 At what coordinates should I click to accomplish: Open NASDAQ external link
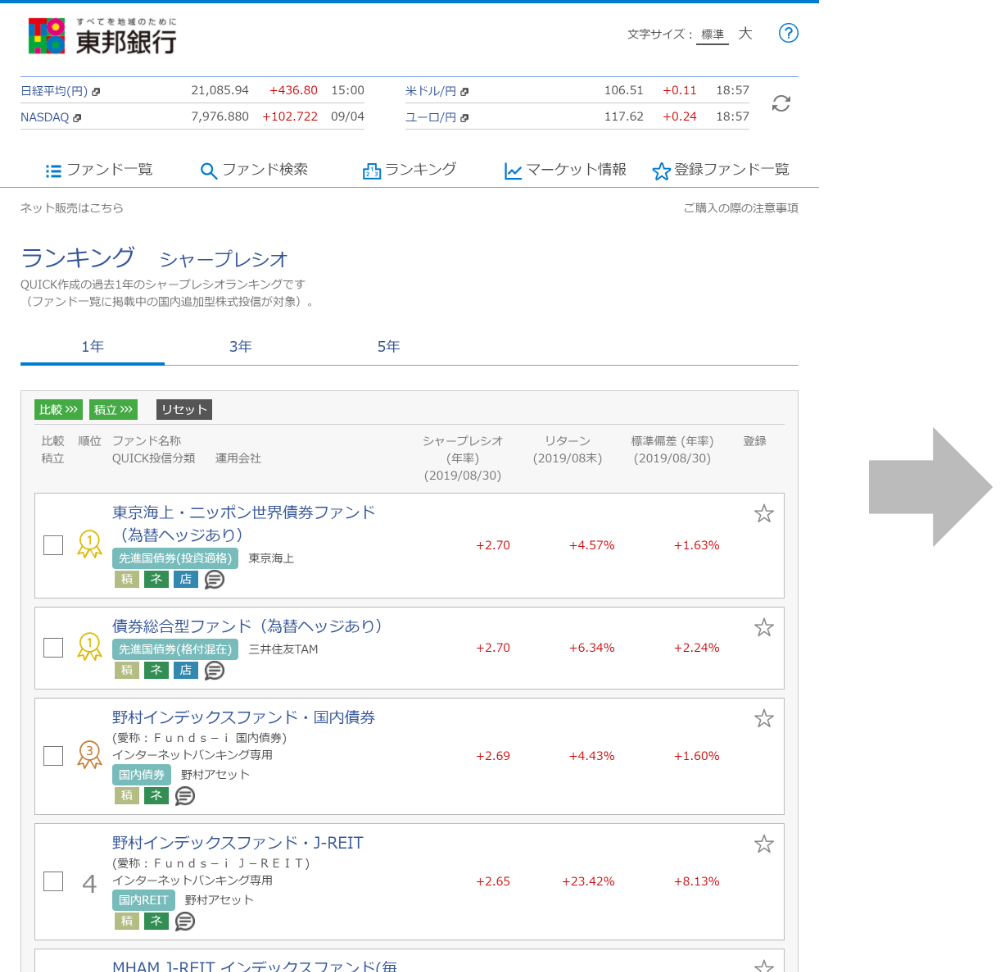click(x=50, y=117)
